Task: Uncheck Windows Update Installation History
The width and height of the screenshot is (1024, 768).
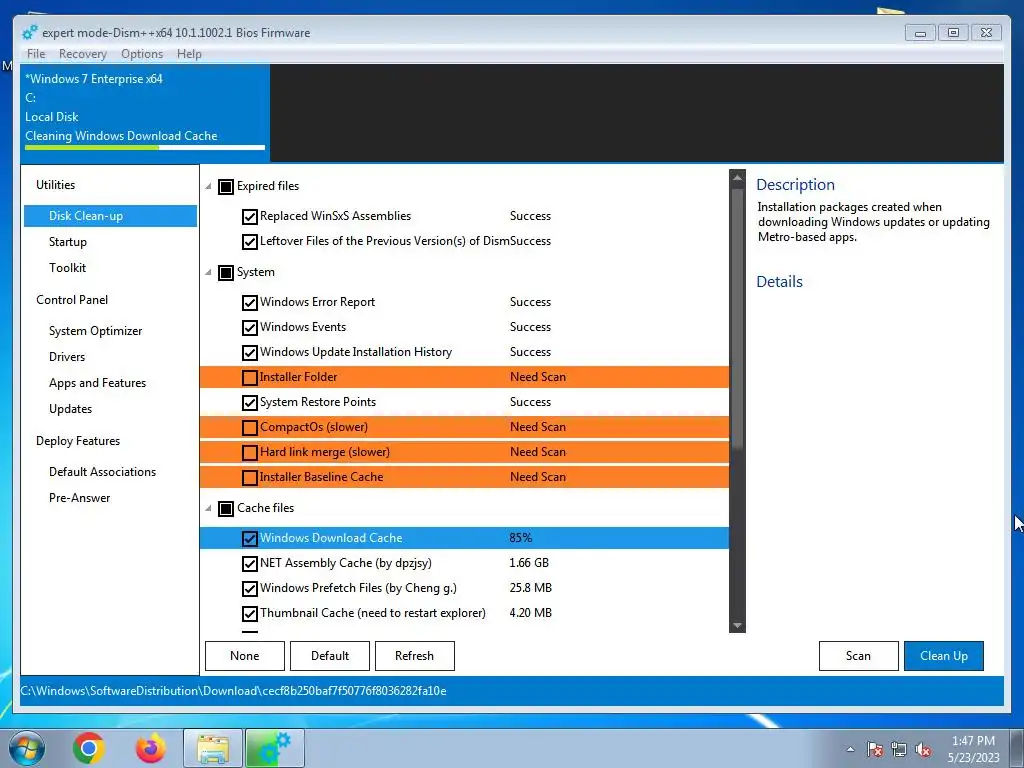Action: click(249, 353)
